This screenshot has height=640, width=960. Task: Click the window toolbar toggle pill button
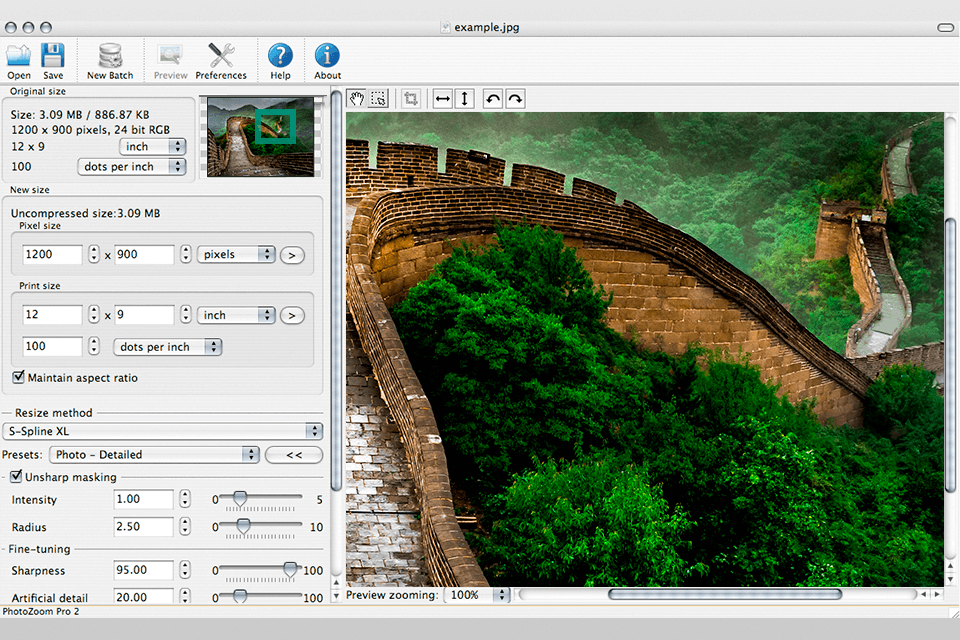[x=945, y=28]
